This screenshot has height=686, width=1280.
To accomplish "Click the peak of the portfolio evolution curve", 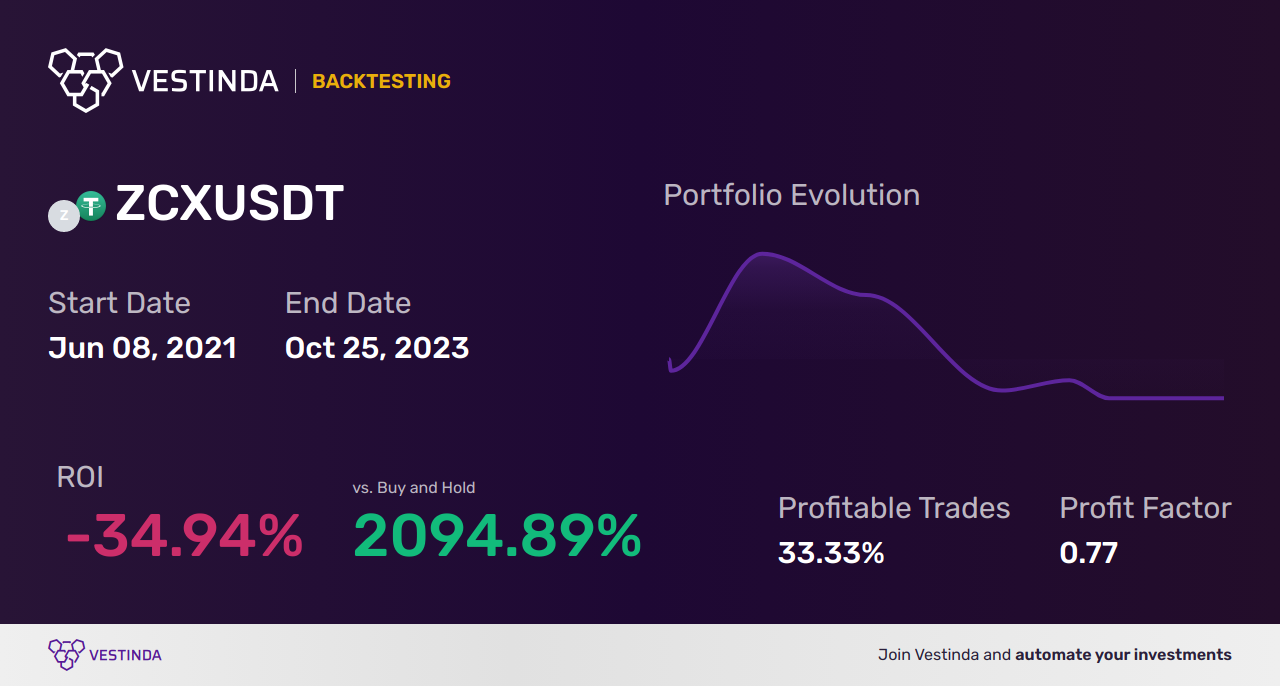I will click(x=762, y=254).
